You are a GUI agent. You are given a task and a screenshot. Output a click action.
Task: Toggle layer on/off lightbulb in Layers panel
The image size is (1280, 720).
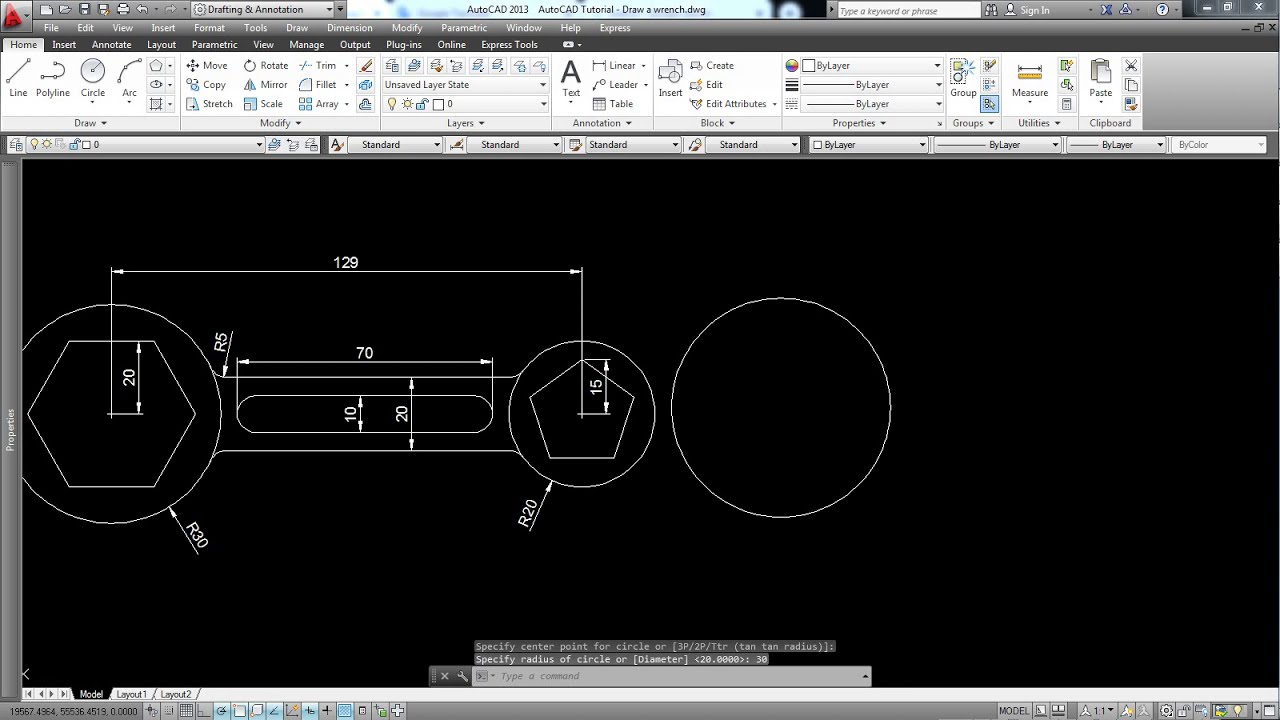tap(391, 104)
